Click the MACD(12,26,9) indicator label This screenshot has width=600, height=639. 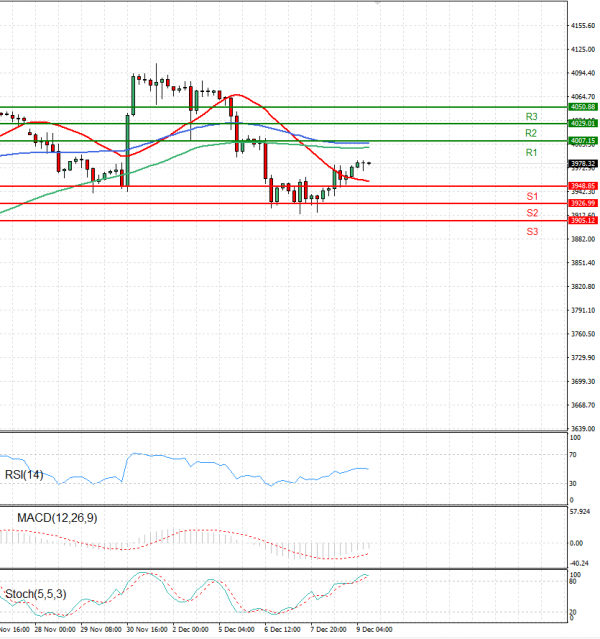click(x=57, y=518)
